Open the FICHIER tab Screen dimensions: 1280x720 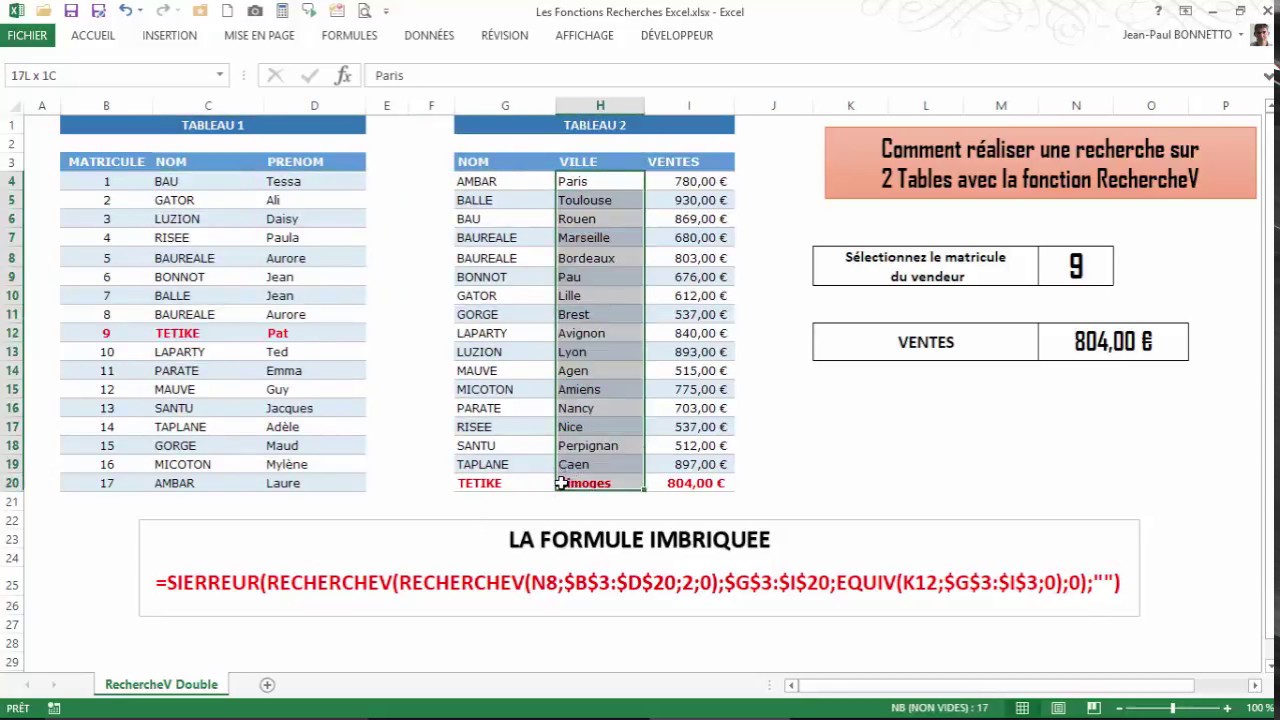[x=27, y=35]
